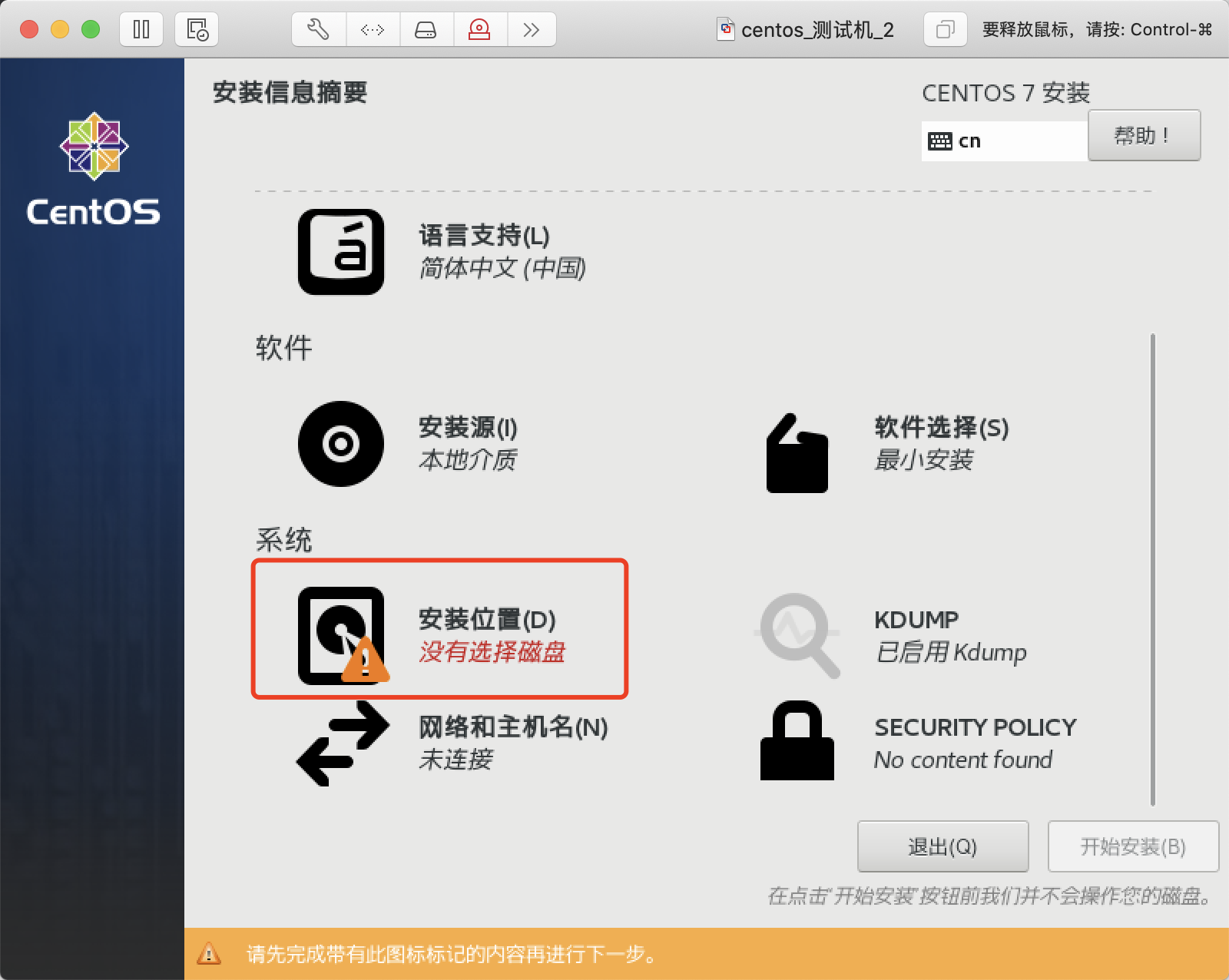
Task: Click the vertical scrollbar on the right
Action: click(1152, 569)
